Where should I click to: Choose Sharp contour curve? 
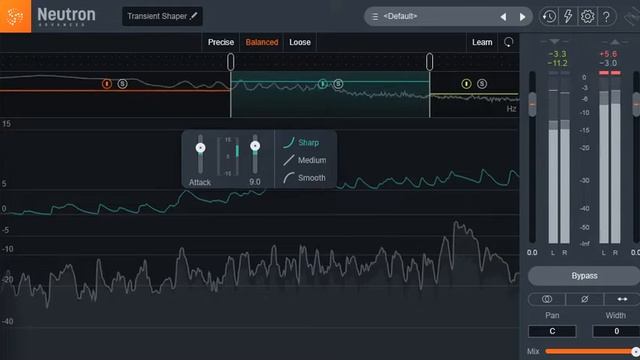click(302, 142)
